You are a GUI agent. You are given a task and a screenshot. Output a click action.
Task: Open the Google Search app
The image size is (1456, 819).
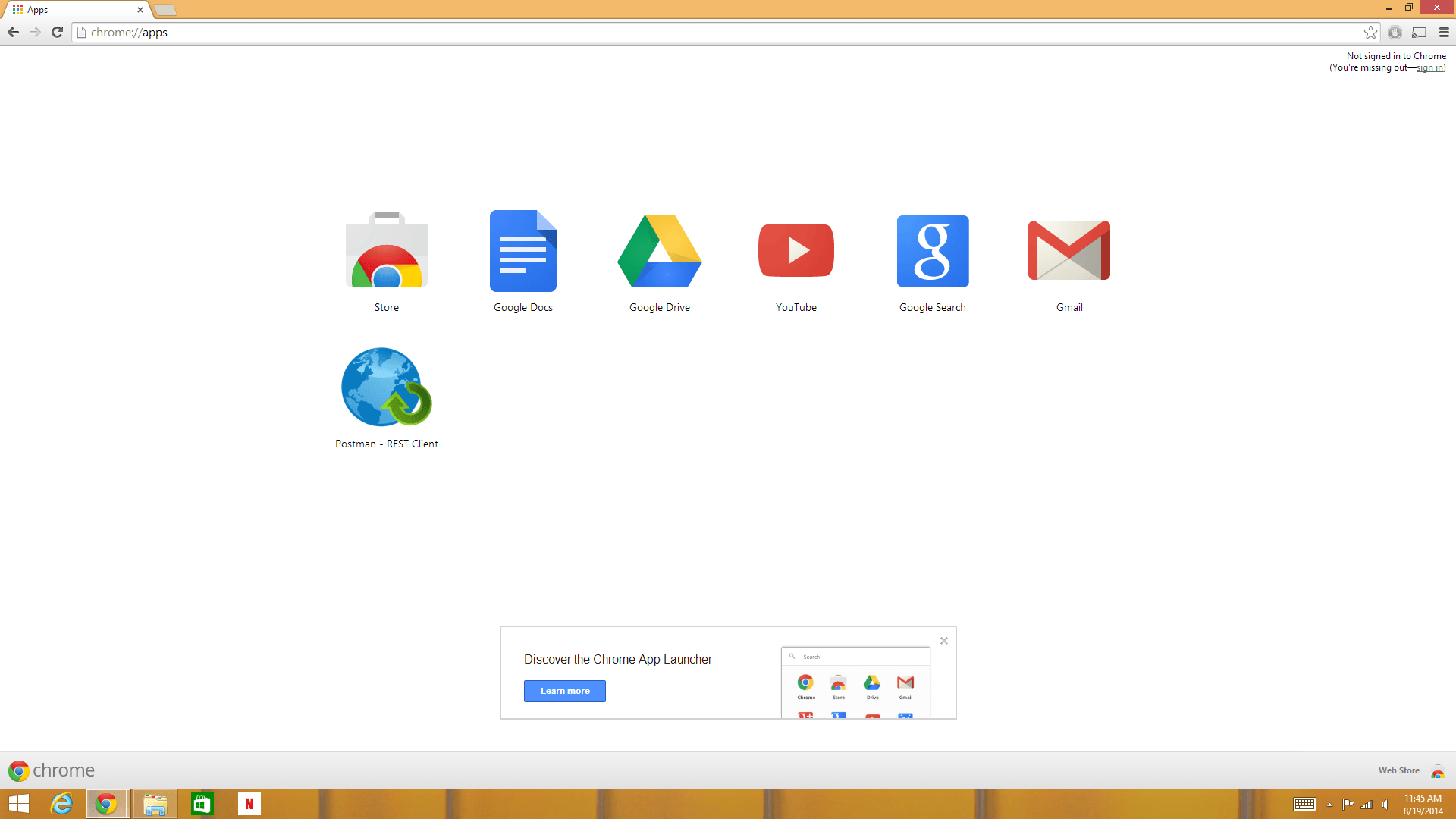933,251
